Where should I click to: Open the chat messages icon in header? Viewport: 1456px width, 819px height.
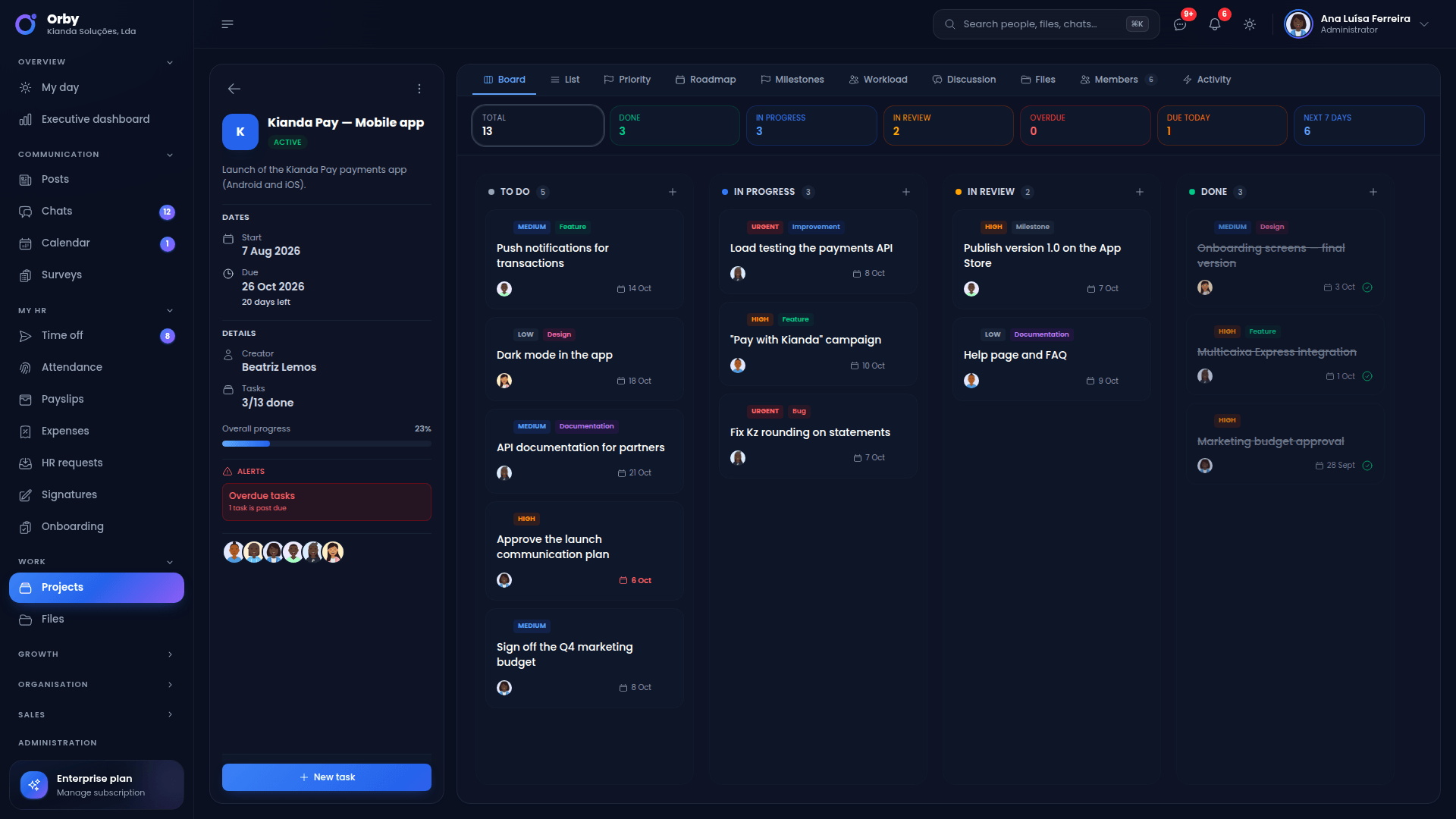(1180, 24)
